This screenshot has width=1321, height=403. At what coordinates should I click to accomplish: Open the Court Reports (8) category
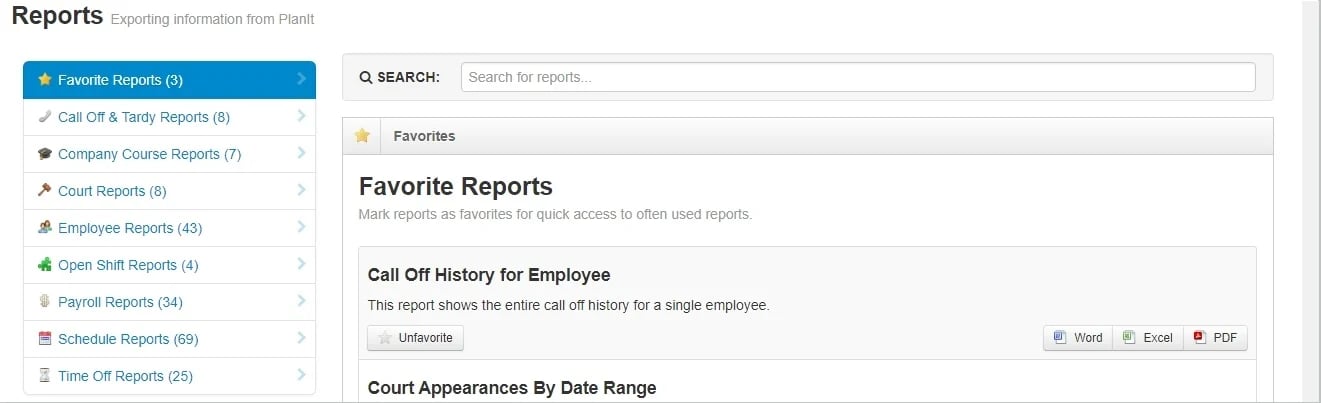click(x=169, y=191)
